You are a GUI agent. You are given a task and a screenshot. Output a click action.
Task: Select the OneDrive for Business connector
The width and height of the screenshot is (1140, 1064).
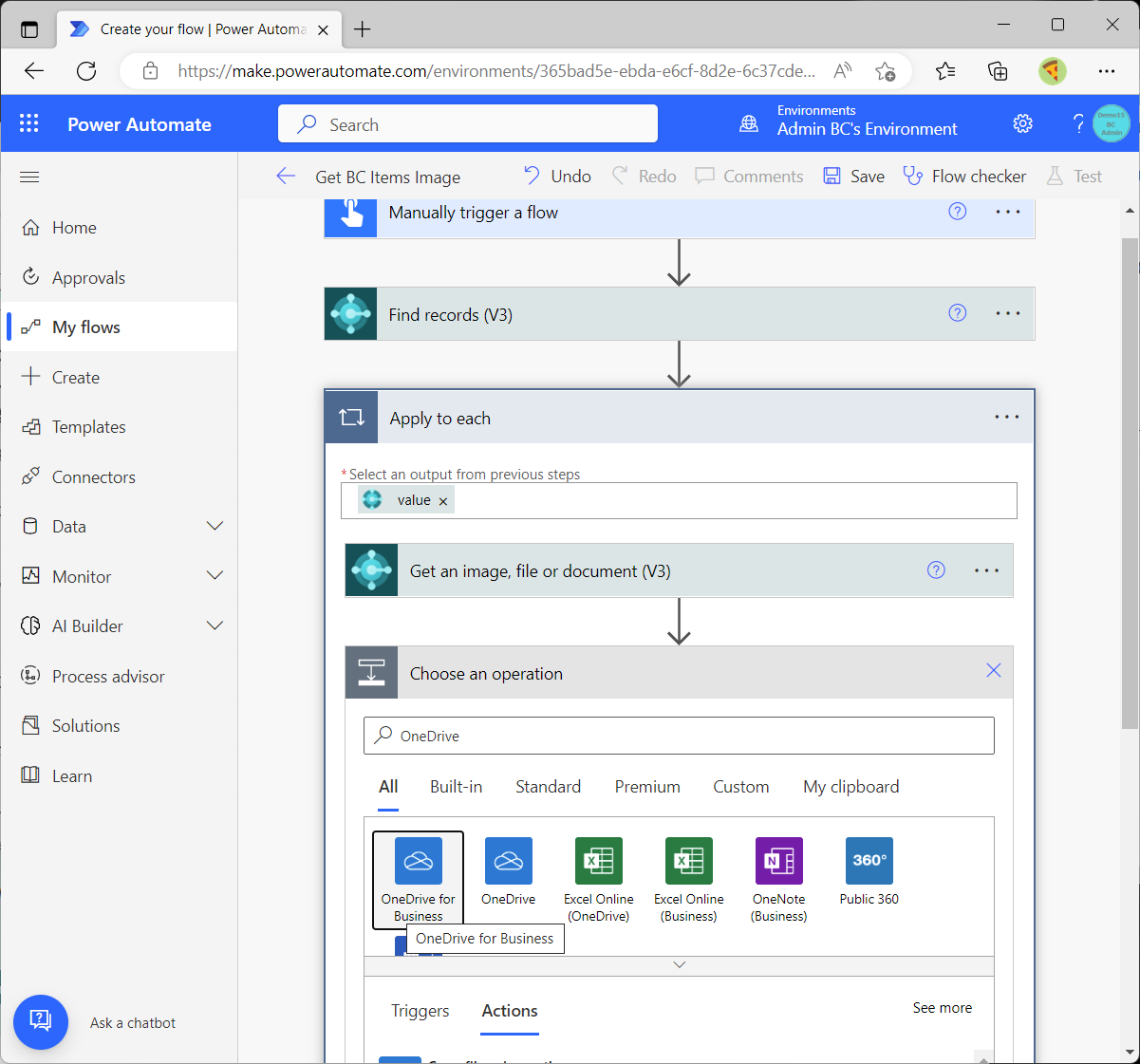point(418,873)
